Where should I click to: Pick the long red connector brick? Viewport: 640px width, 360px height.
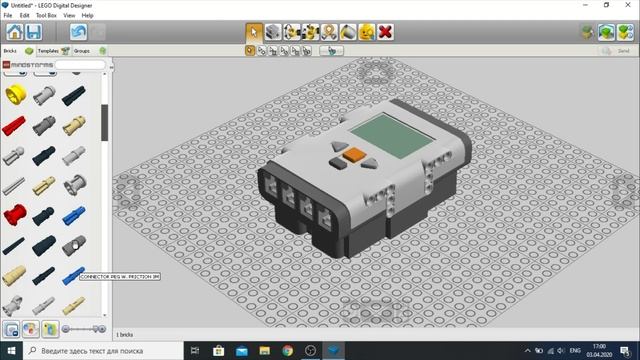coord(14,125)
